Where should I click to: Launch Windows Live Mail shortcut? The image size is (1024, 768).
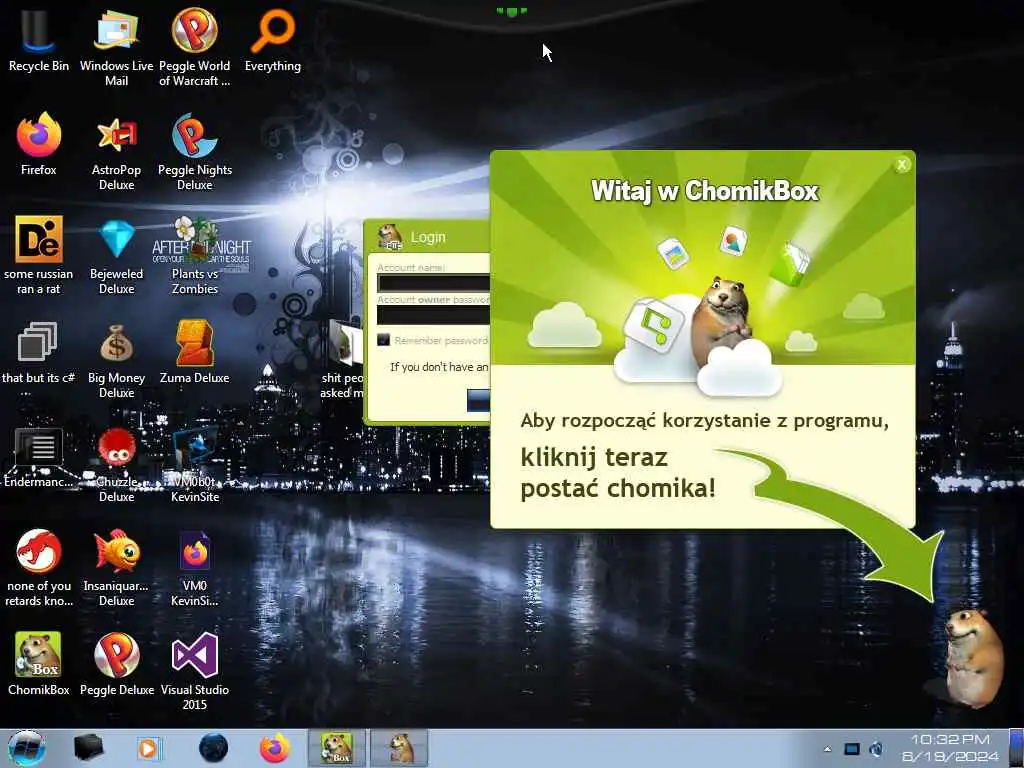[116, 47]
